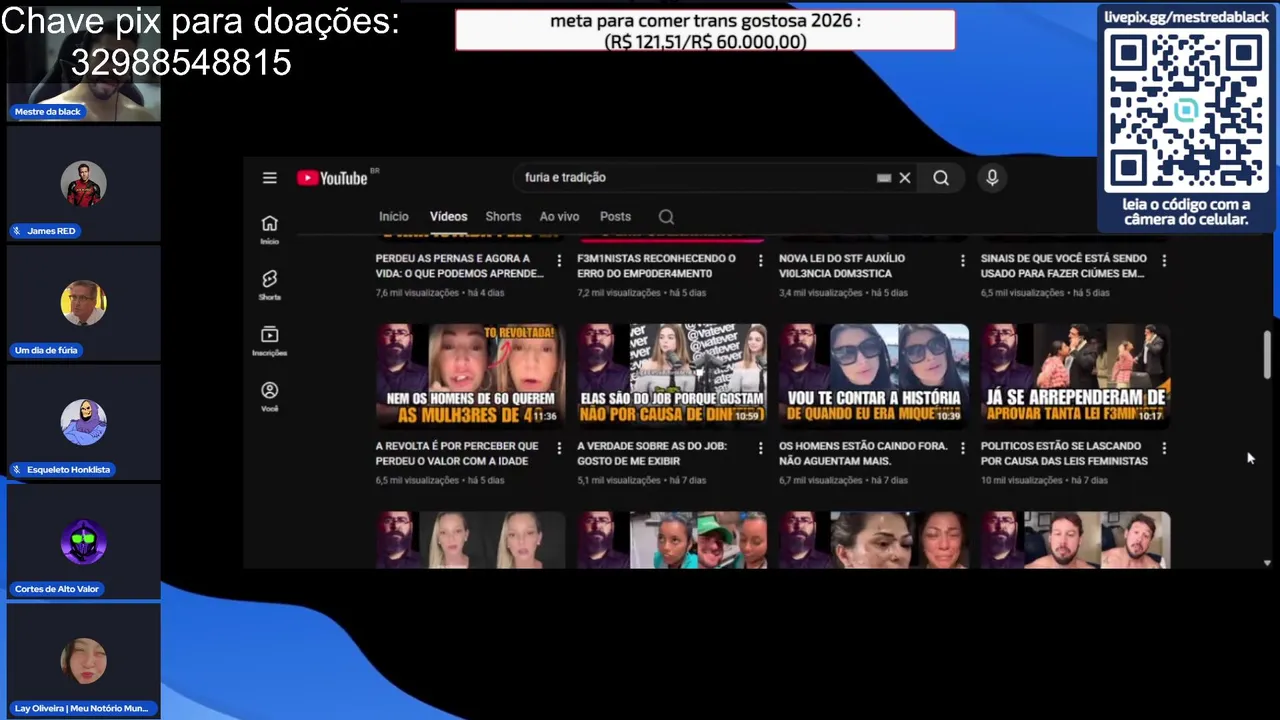The width and height of the screenshot is (1280, 720).
Task: Open title 'SINAIS DE QUE VOCÊ ESTÁ SENDO'
Action: [x=1063, y=266]
